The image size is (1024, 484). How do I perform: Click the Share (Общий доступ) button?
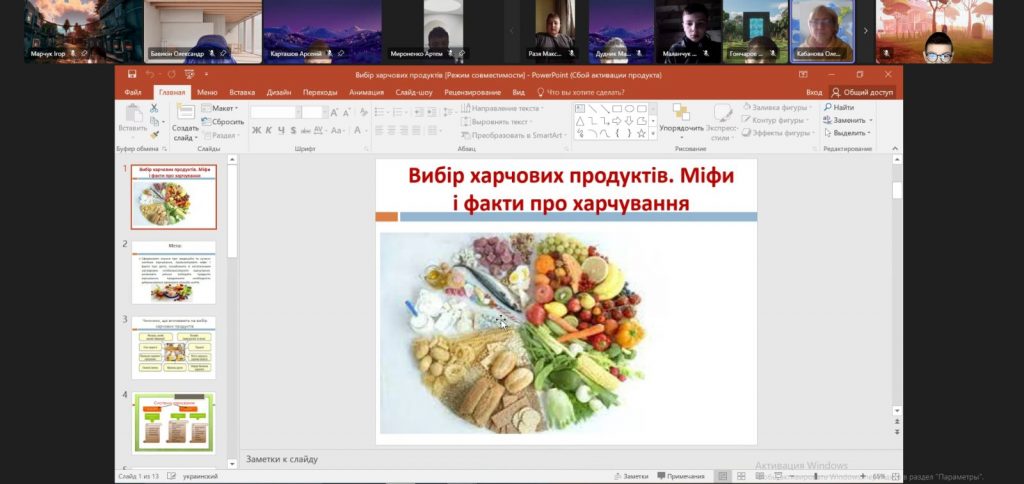(862, 92)
